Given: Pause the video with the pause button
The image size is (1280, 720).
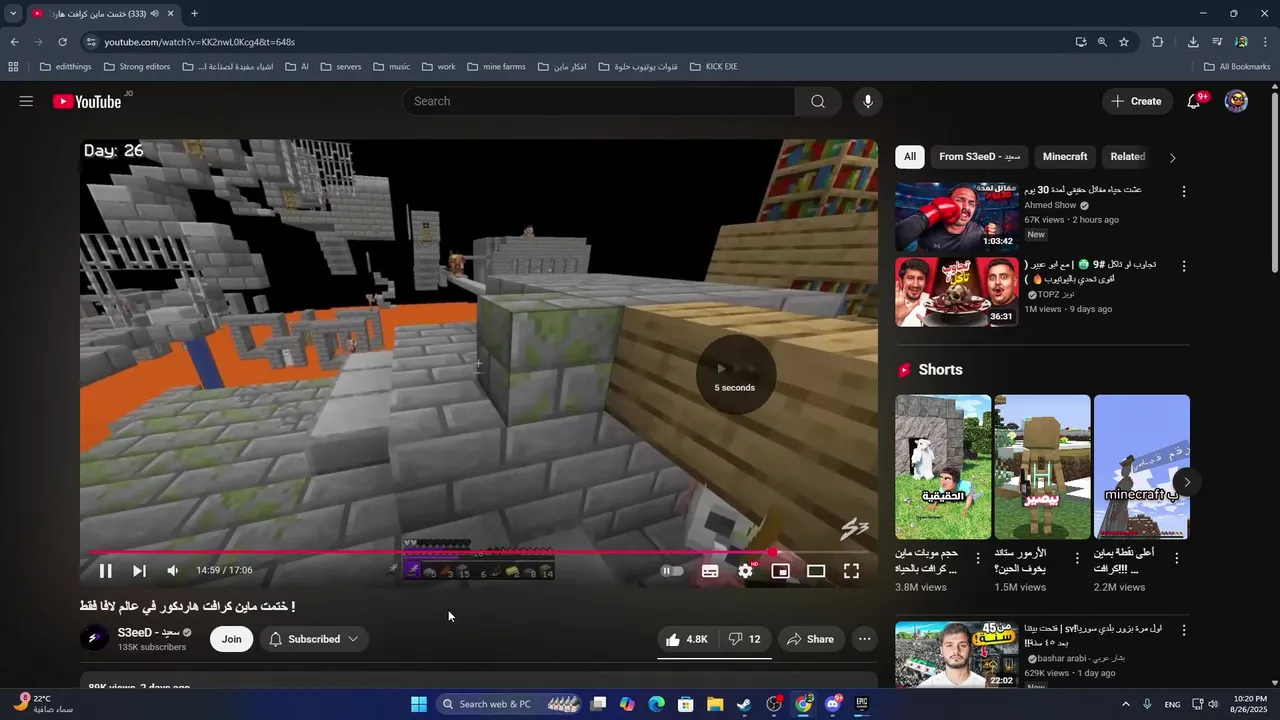Looking at the screenshot, I should pyautogui.click(x=105, y=571).
